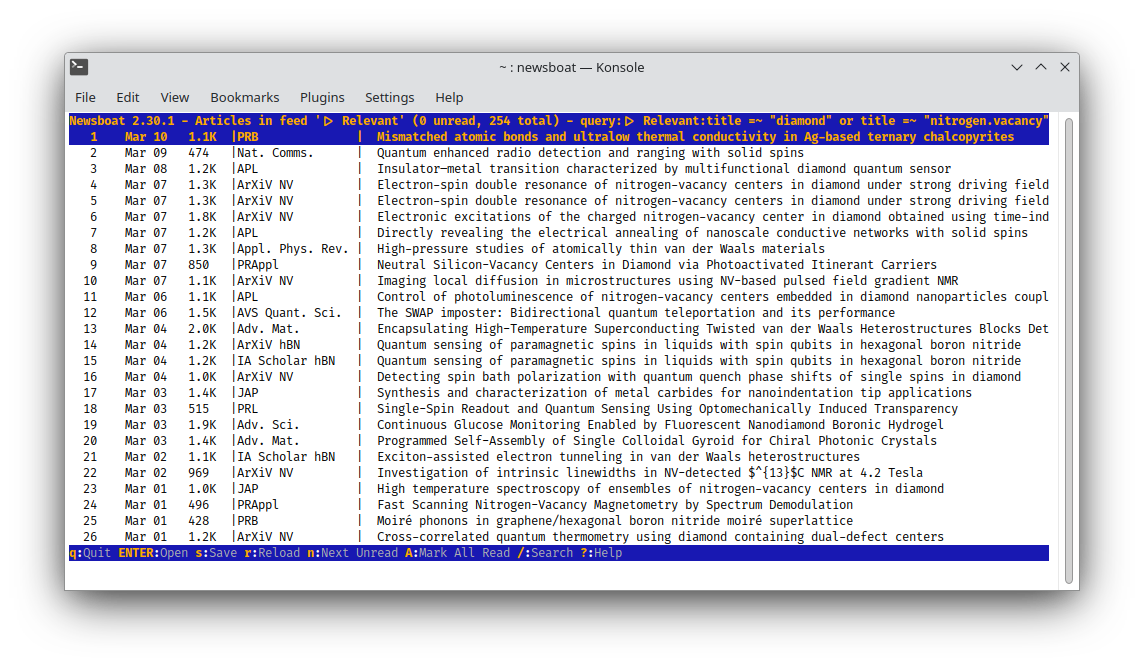Select article 'Continuous Glucose Monitoring Enabled'
This screenshot has height=667, width=1144.
pos(559,425)
